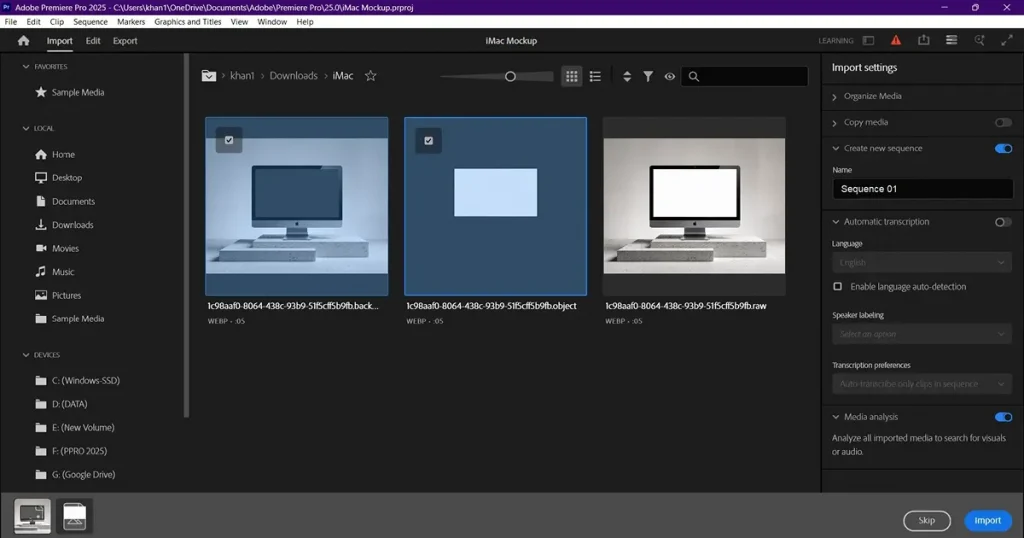The height and width of the screenshot is (538, 1024).
Task: Click the Sequence 01 name field
Action: pyautogui.click(x=922, y=189)
